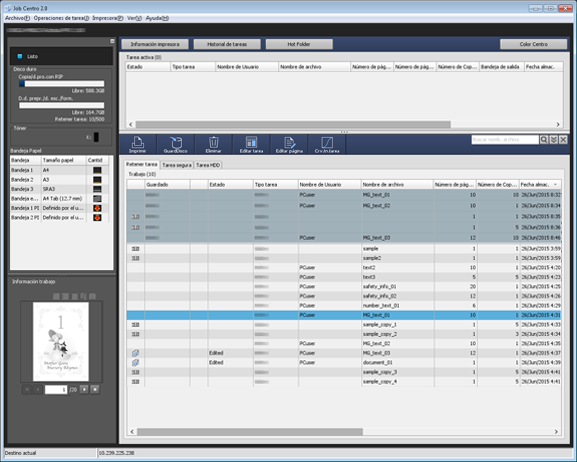Screen dimensions: 577x462
Task: Click the Crv.tn.tarea curve icon
Action: tap(327, 144)
